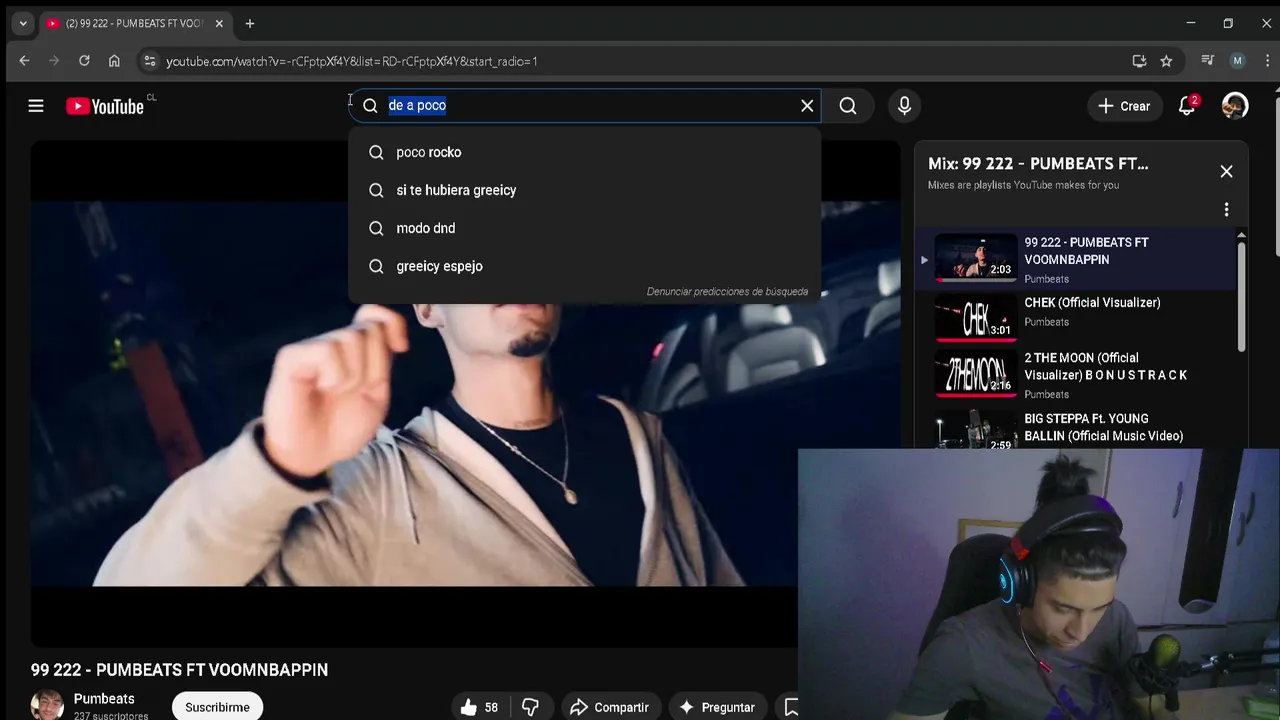Select suggestion 'poco rocko'
Screen dimensions: 1280x720
(x=585, y=152)
